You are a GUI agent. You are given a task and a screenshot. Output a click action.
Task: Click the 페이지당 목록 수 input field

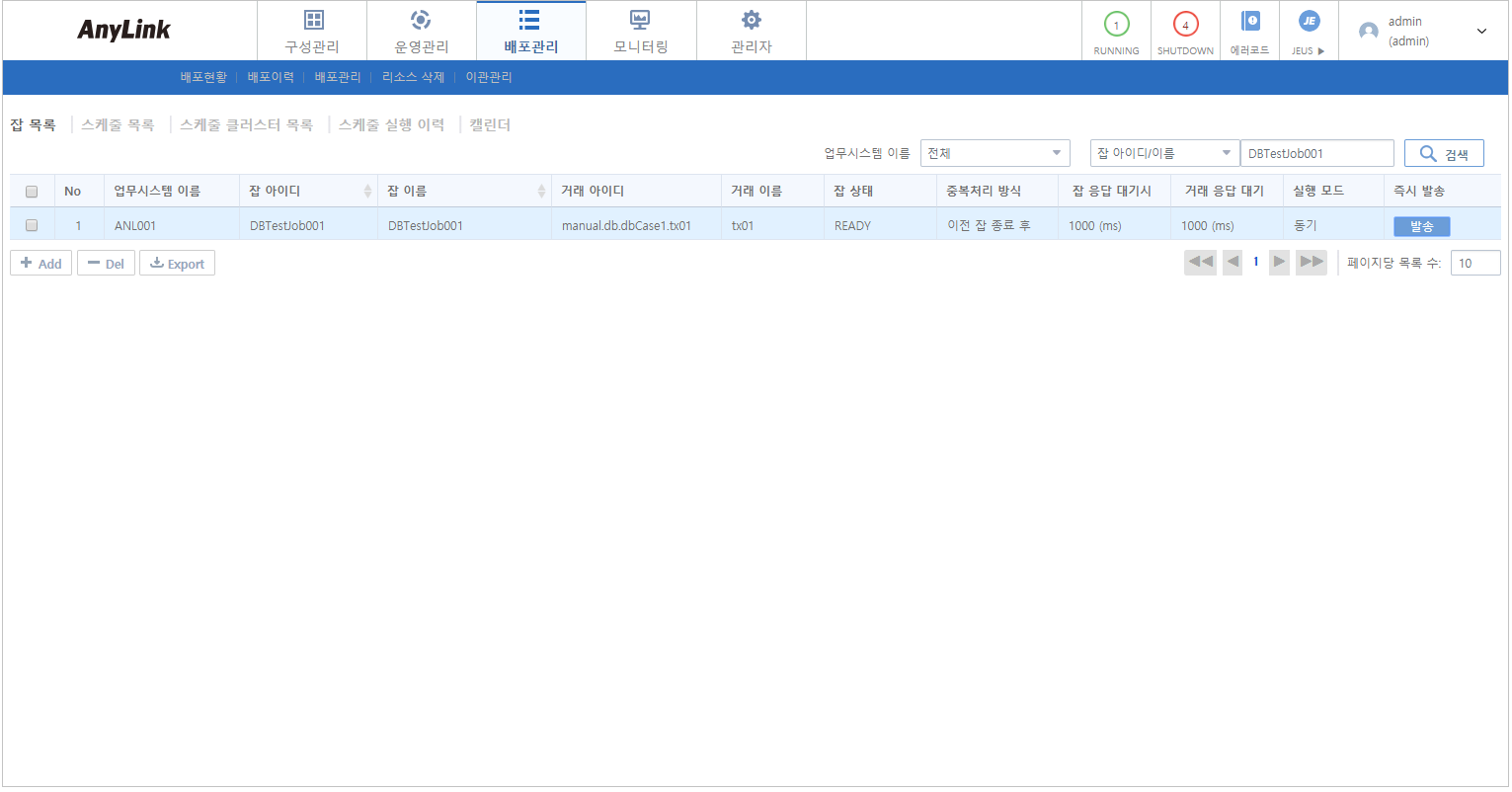(x=1474, y=264)
